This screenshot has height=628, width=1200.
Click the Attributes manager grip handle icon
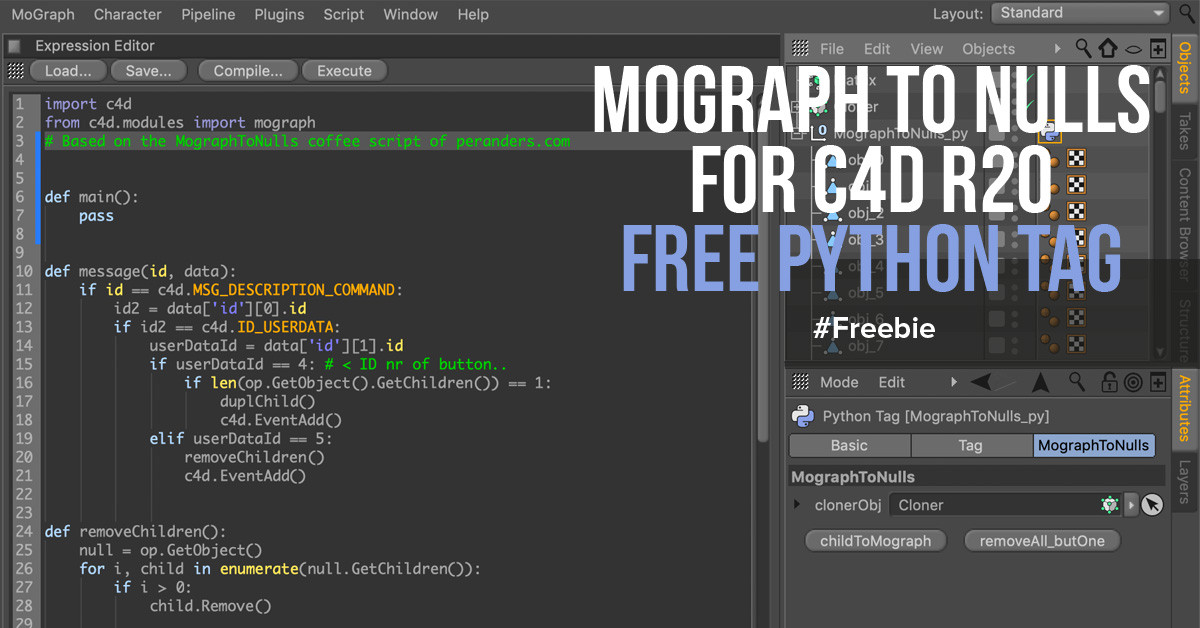[800, 382]
